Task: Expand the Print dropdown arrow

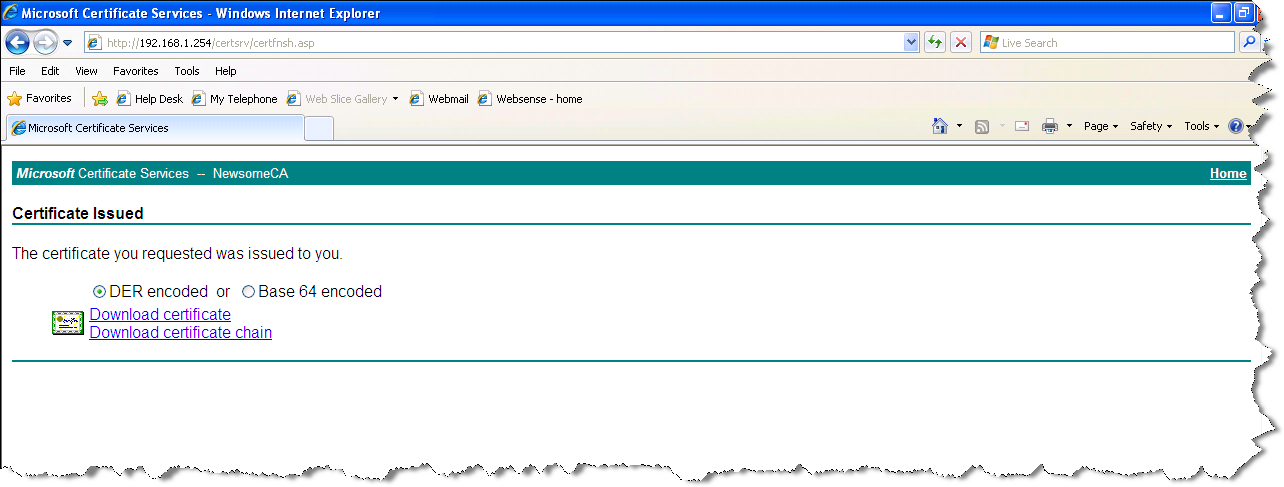Action: click(x=1069, y=126)
